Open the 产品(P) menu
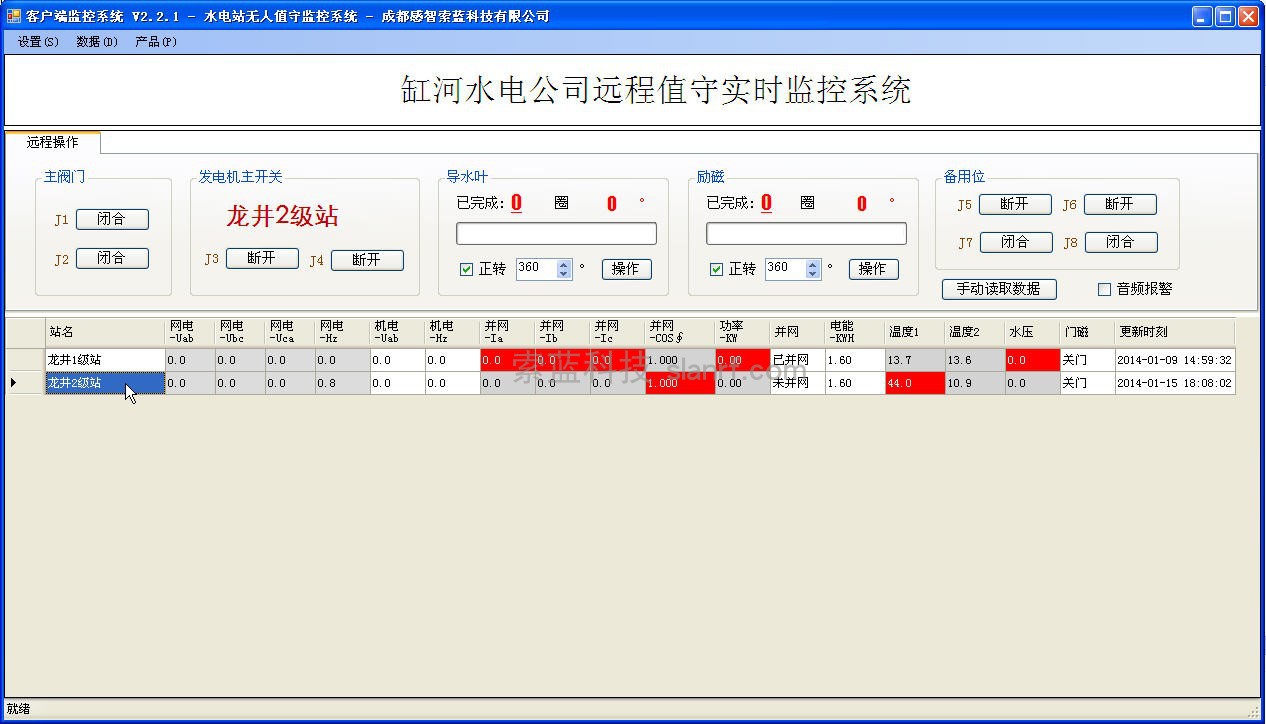Screen dimensions: 1266x724 tap(156, 42)
